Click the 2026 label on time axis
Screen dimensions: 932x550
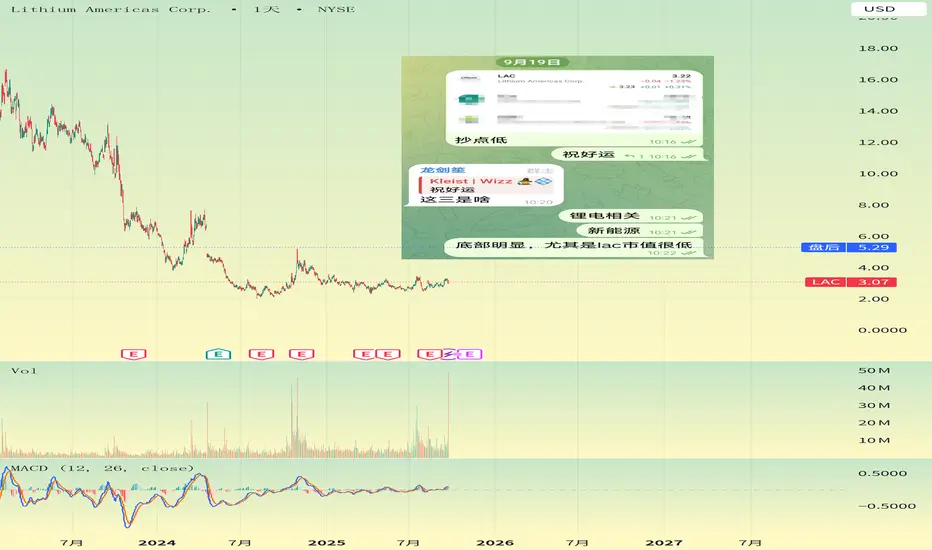click(495, 542)
